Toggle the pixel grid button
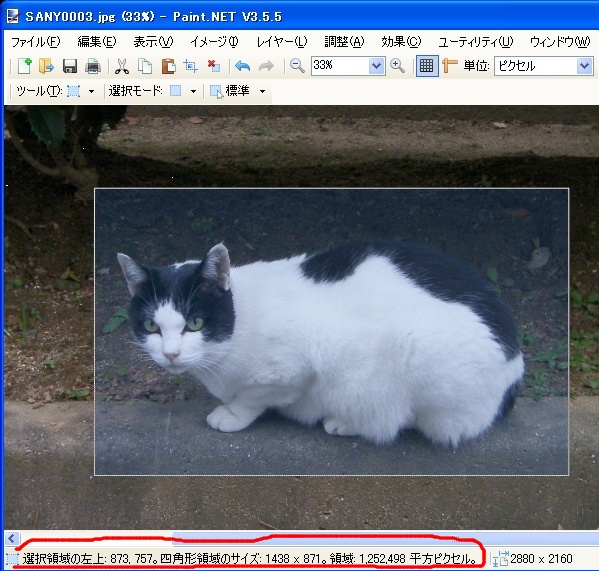Image resolution: width=599 pixels, height=571 pixels. 427,66
